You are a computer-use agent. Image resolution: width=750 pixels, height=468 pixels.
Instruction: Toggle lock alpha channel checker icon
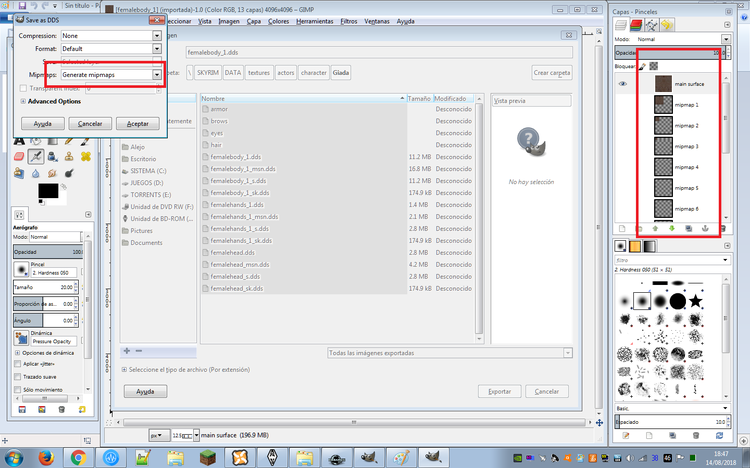pos(653,66)
